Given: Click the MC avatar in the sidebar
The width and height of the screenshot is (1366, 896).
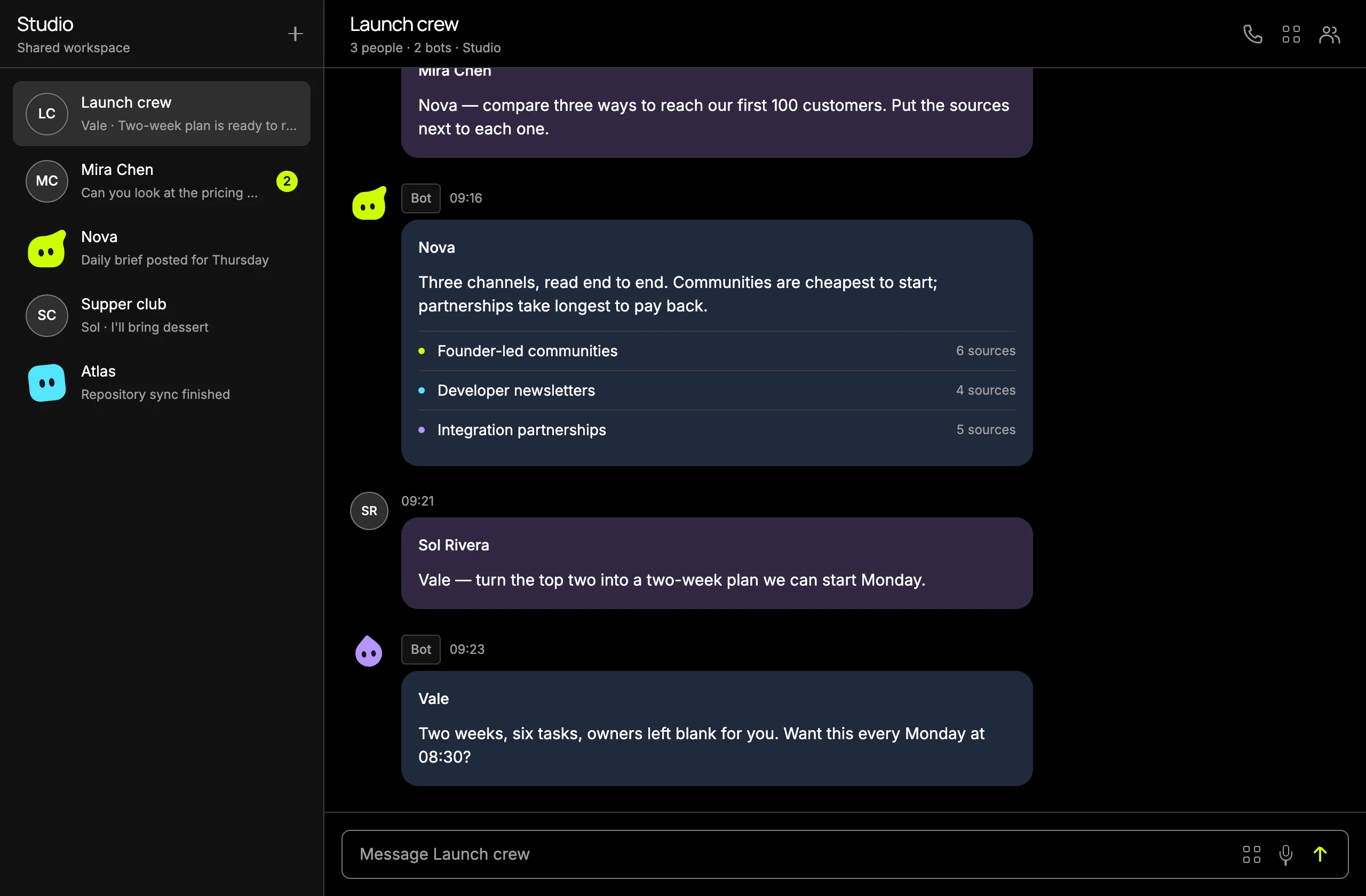Looking at the screenshot, I should click(47, 181).
